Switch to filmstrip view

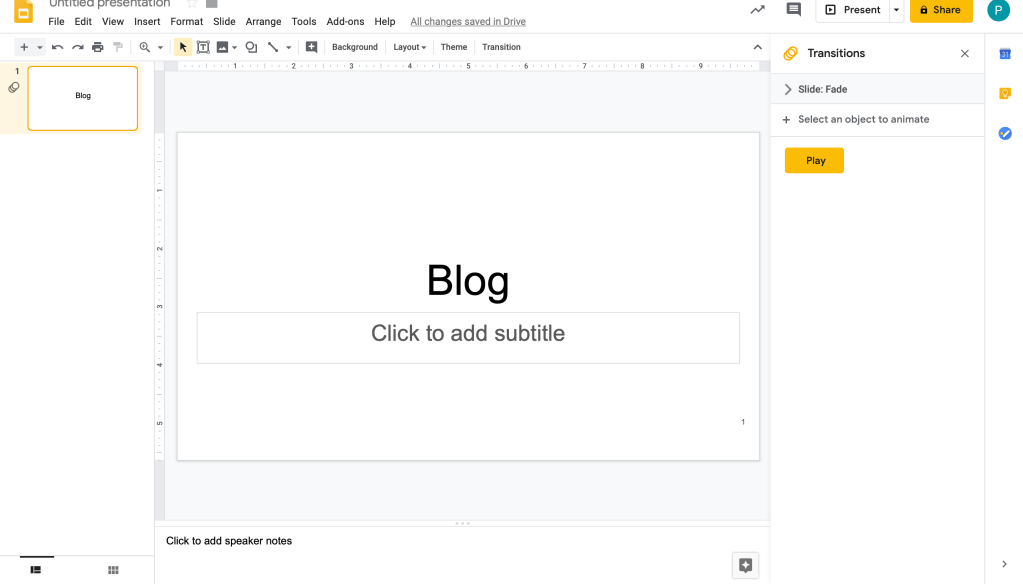(36, 570)
